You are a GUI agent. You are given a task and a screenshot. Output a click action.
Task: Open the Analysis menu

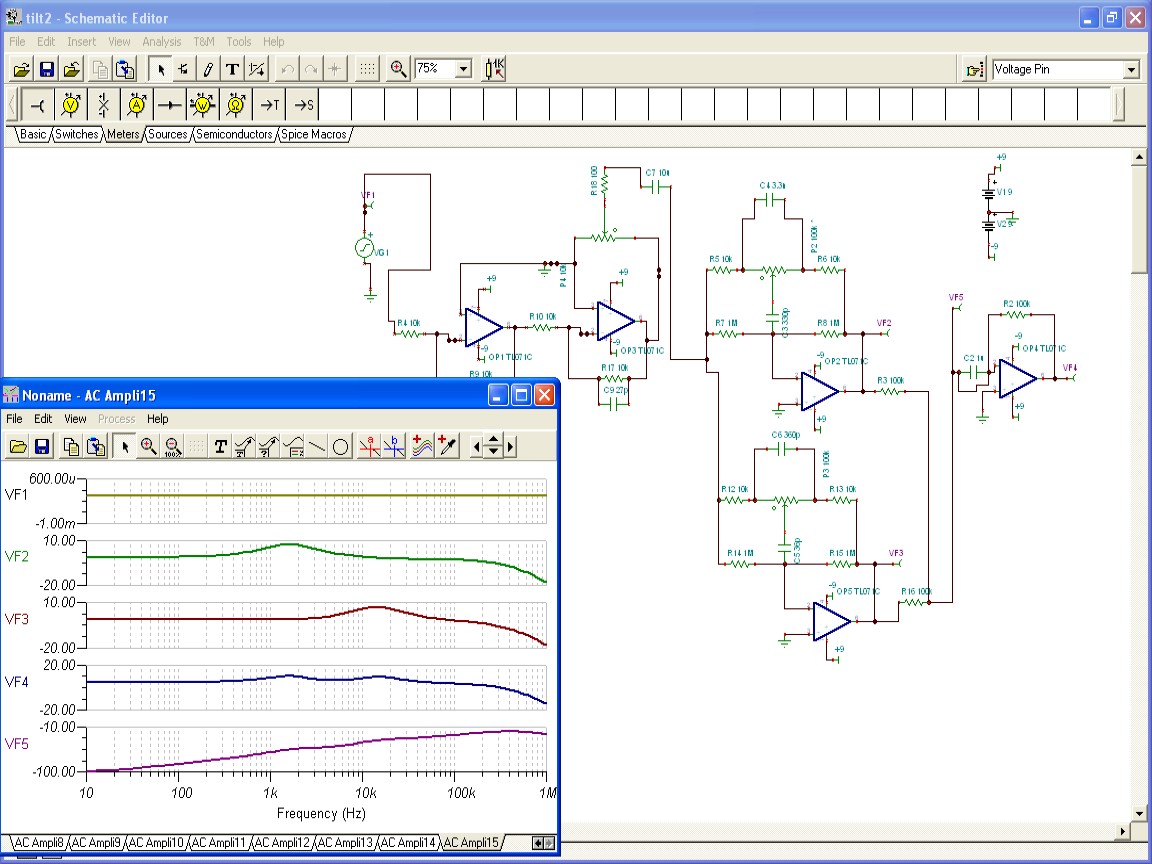point(162,42)
